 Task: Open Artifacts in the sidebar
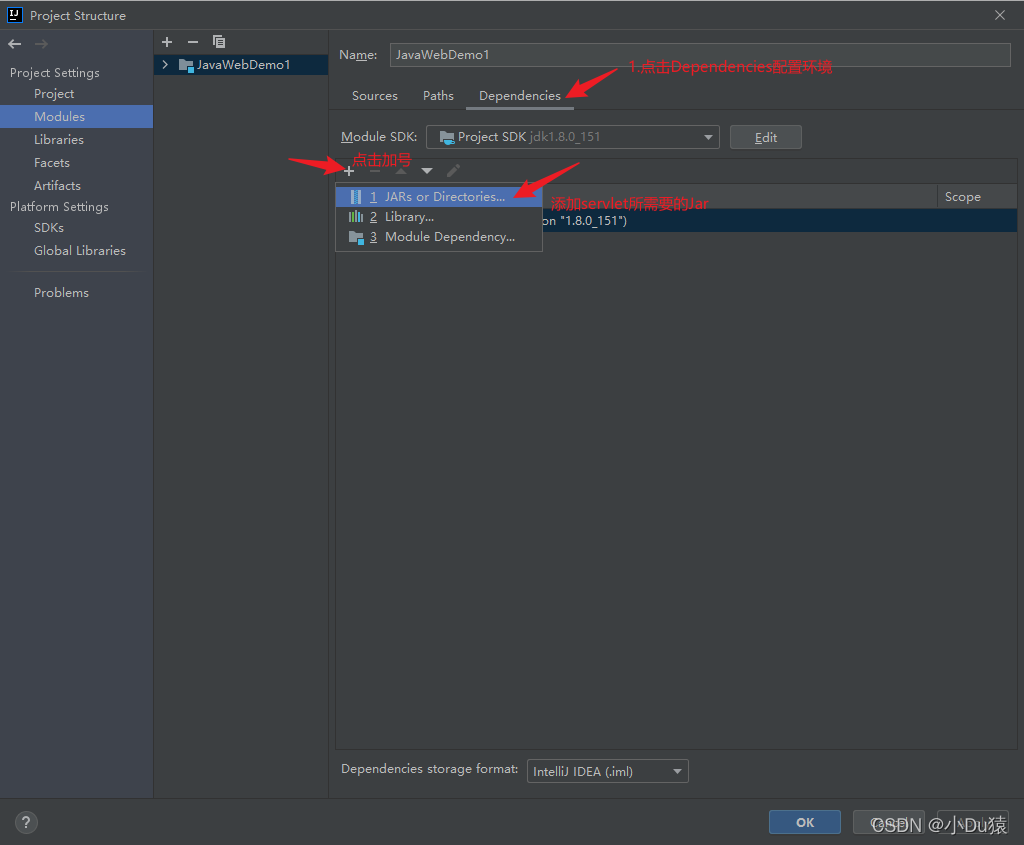coord(76,185)
